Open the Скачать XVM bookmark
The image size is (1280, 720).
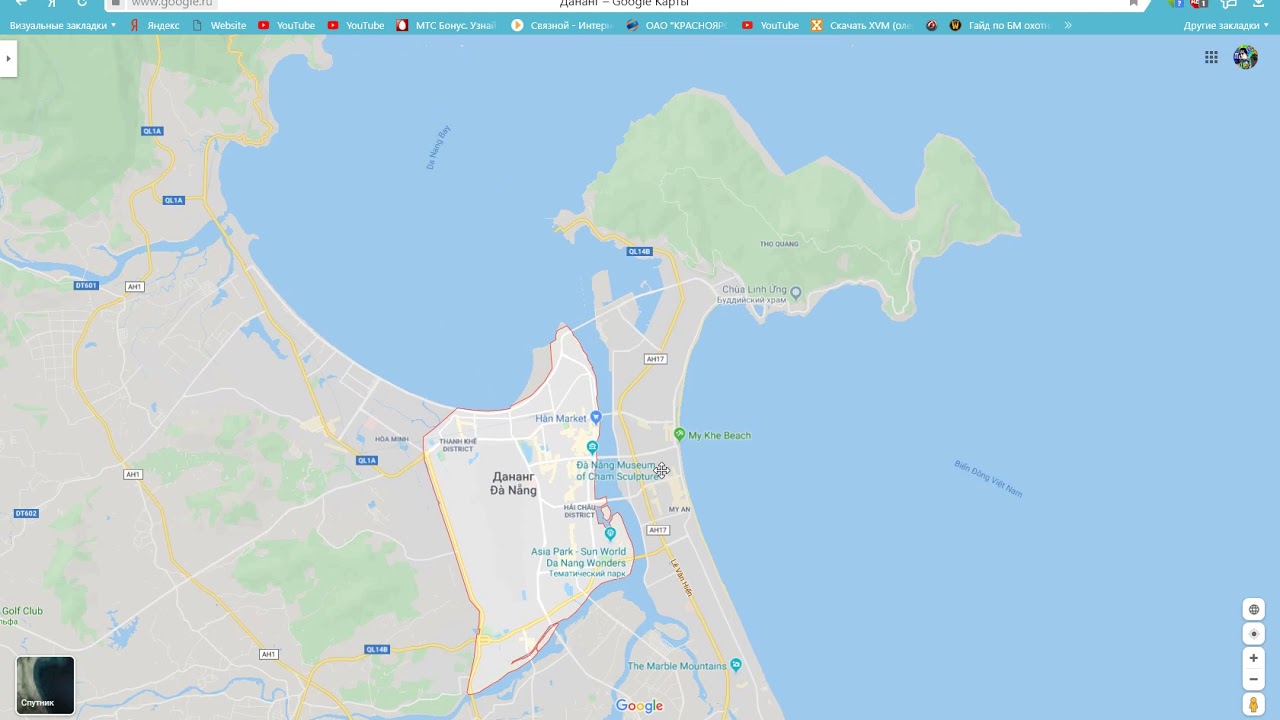click(861, 25)
